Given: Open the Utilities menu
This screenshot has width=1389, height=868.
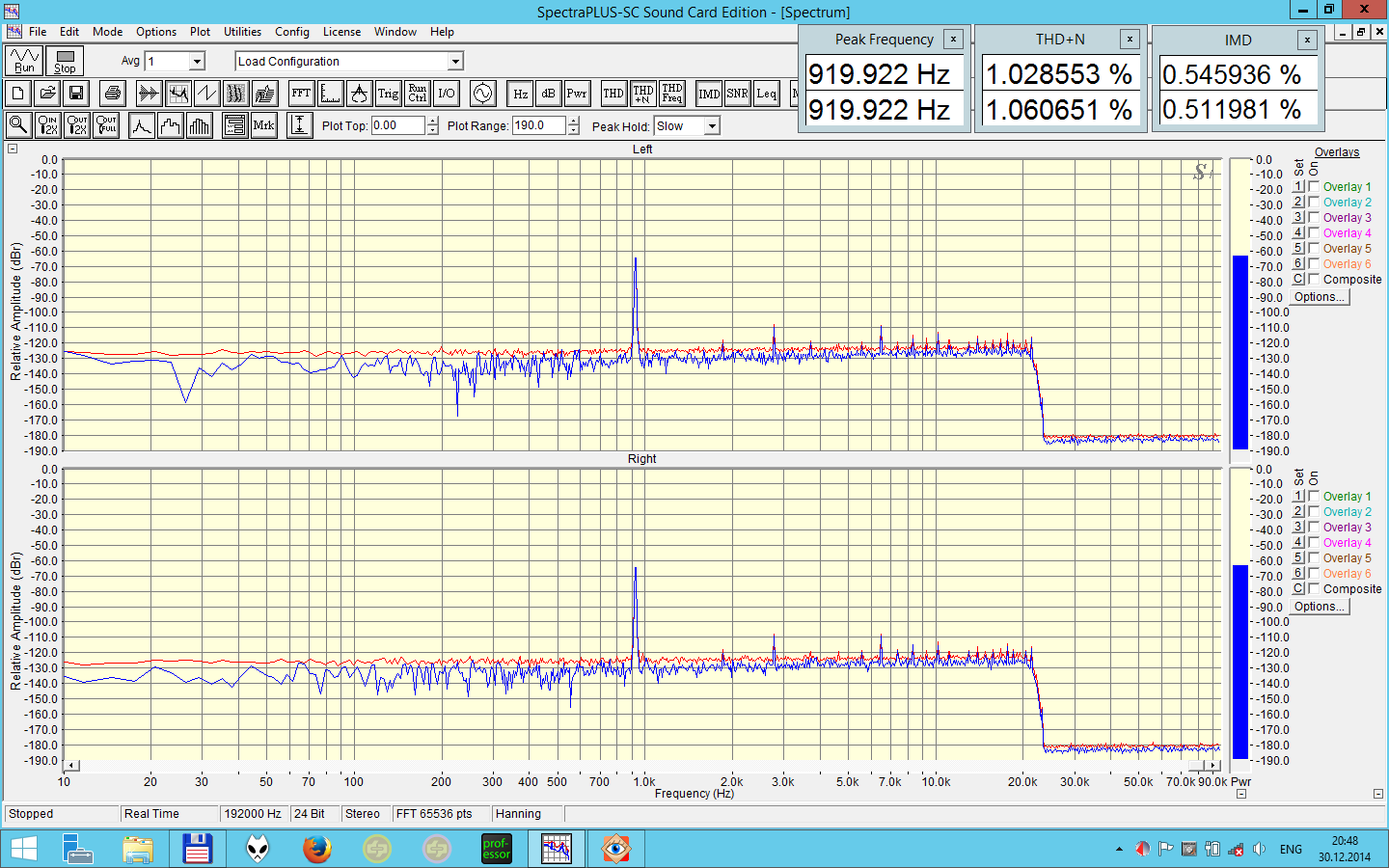Looking at the screenshot, I should [x=242, y=32].
